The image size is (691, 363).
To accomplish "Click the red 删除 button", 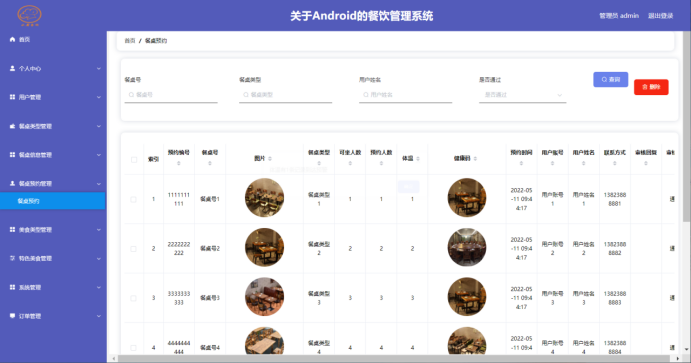I will [x=651, y=87].
